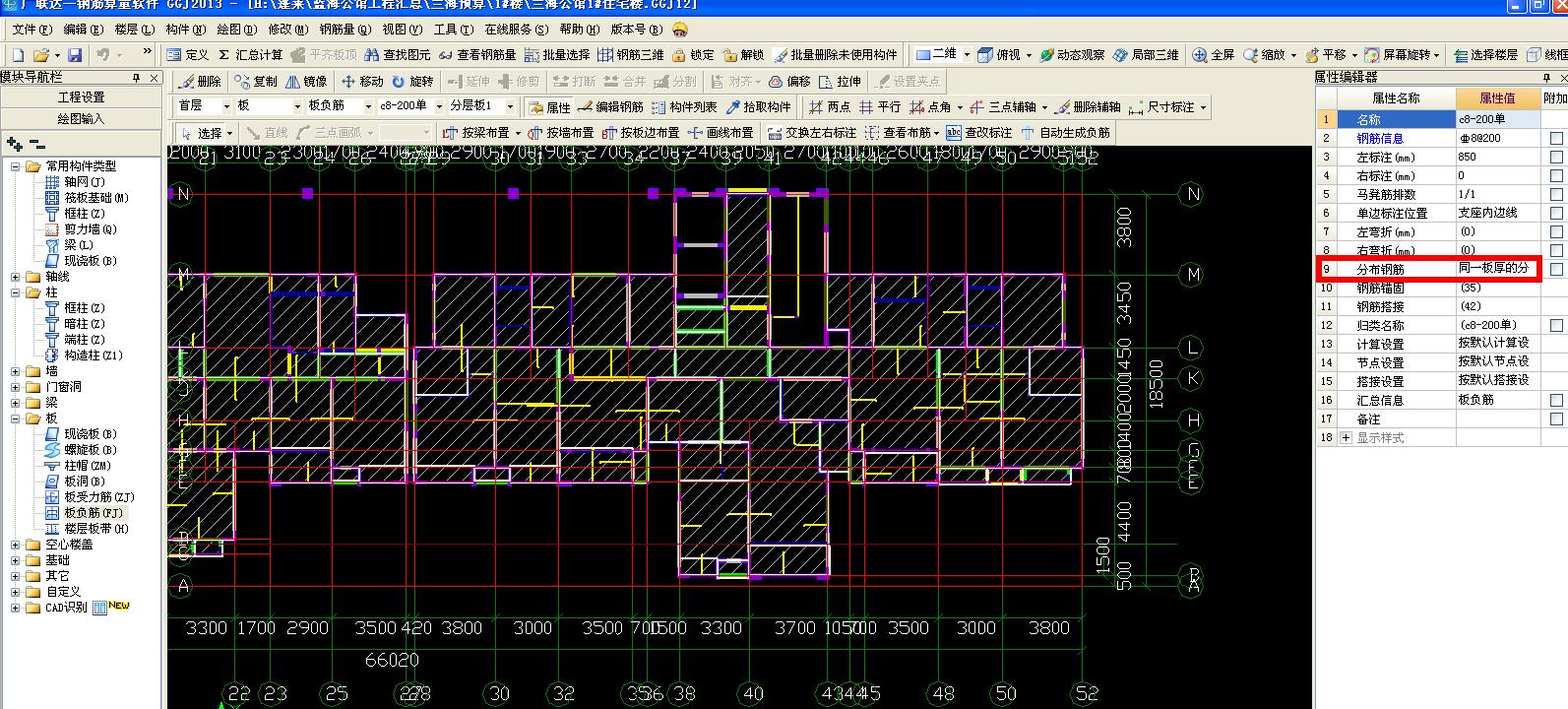Click 按墙布置 place-by-wall tool
The image size is (1568, 709).
tap(561, 133)
